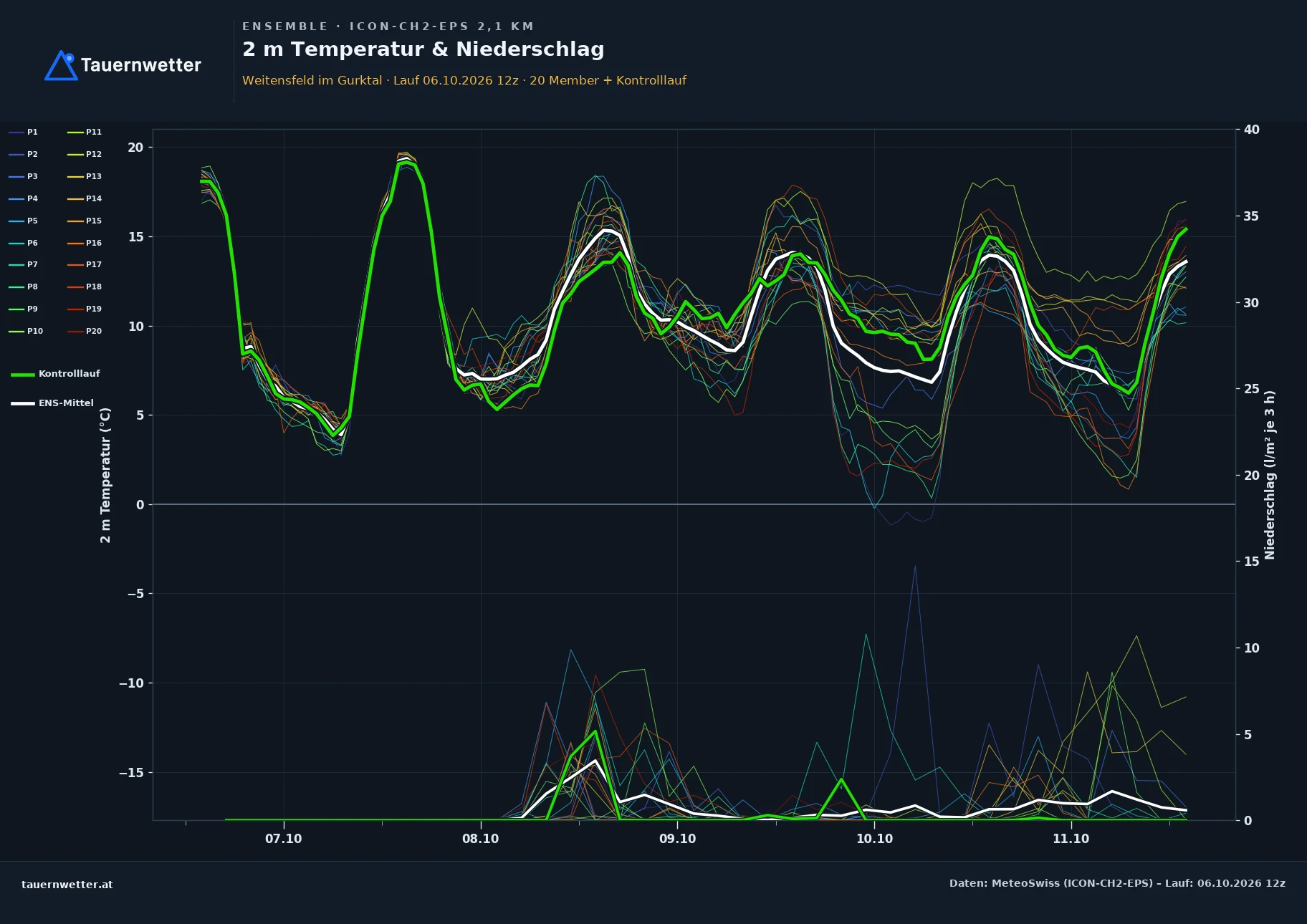Image resolution: width=1307 pixels, height=924 pixels.
Task: Select the P9 legend entry
Action: click(24, 309)
